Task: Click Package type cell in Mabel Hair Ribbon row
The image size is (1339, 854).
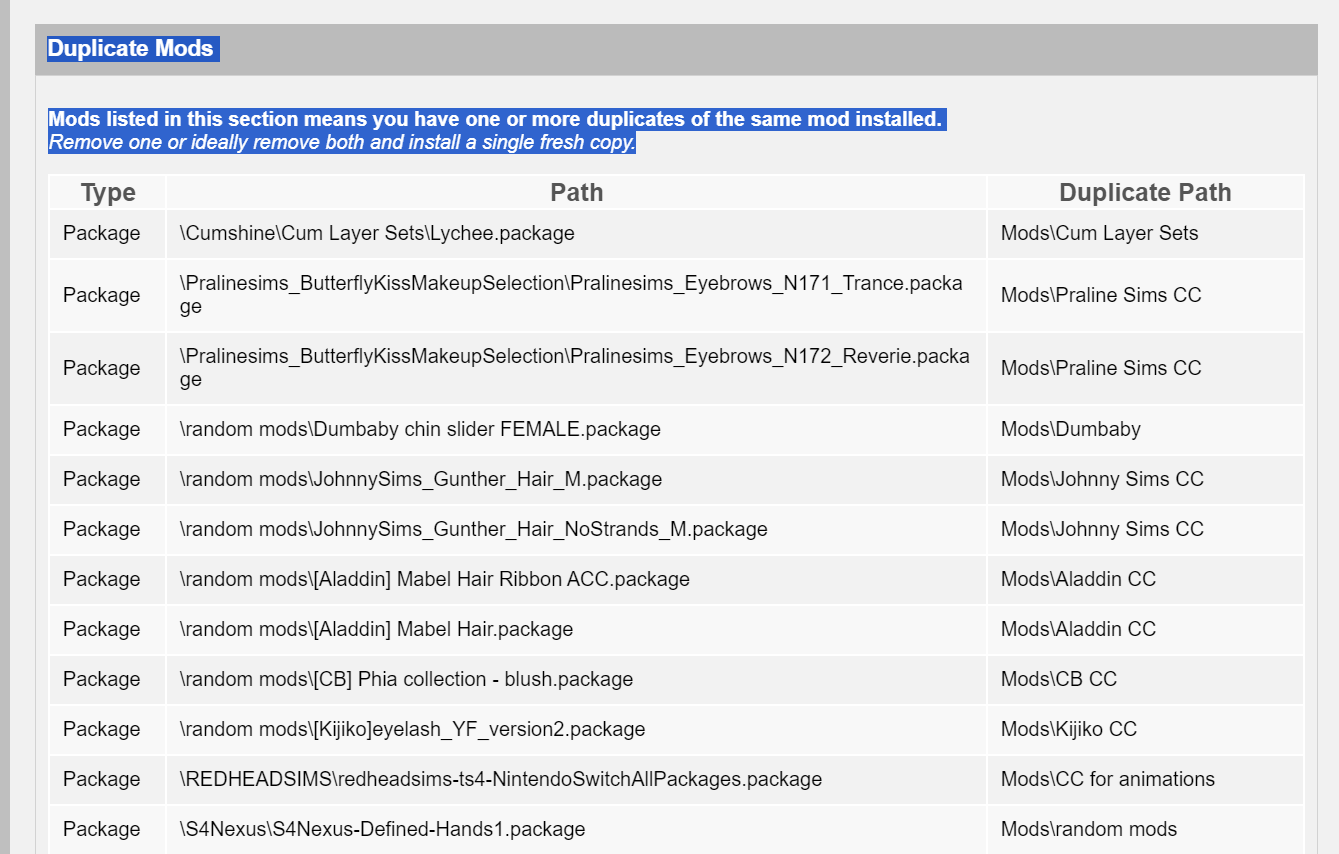Action: [108, 579]
